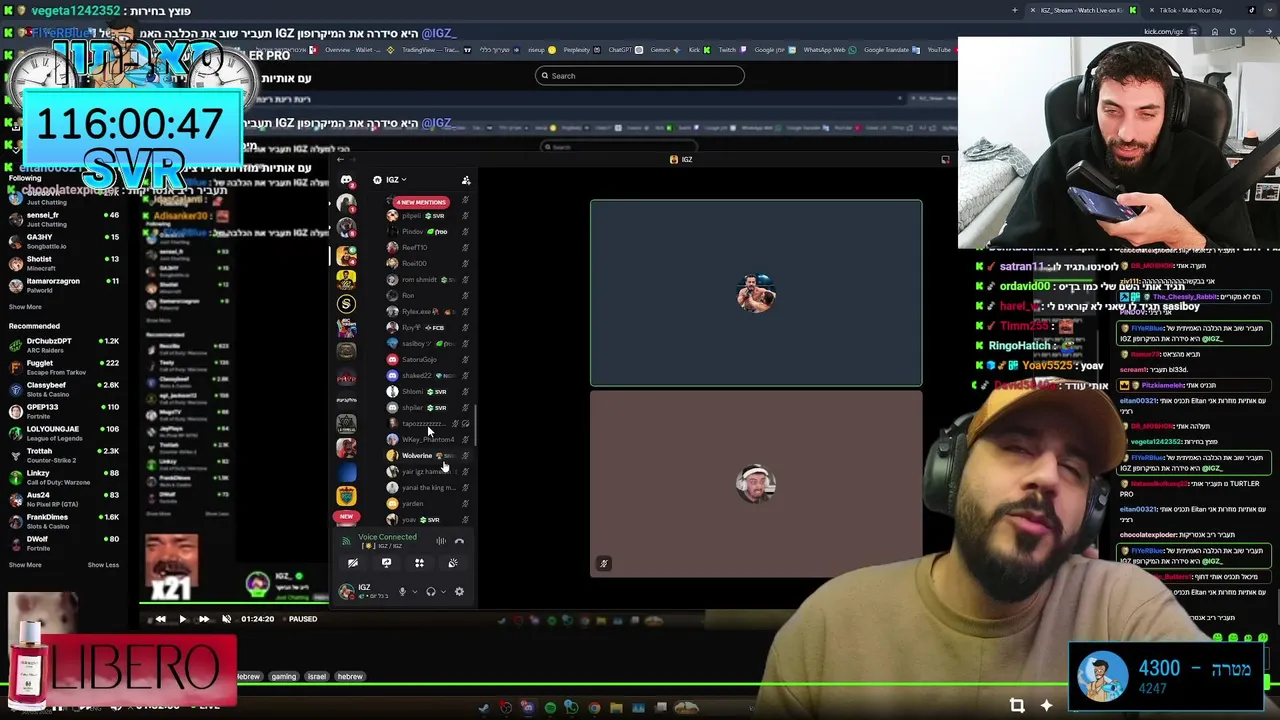Go back with Discord call arrow
Image resolution: width=1280 pixels, height=720 pixels.
click(x=340, y=159)
